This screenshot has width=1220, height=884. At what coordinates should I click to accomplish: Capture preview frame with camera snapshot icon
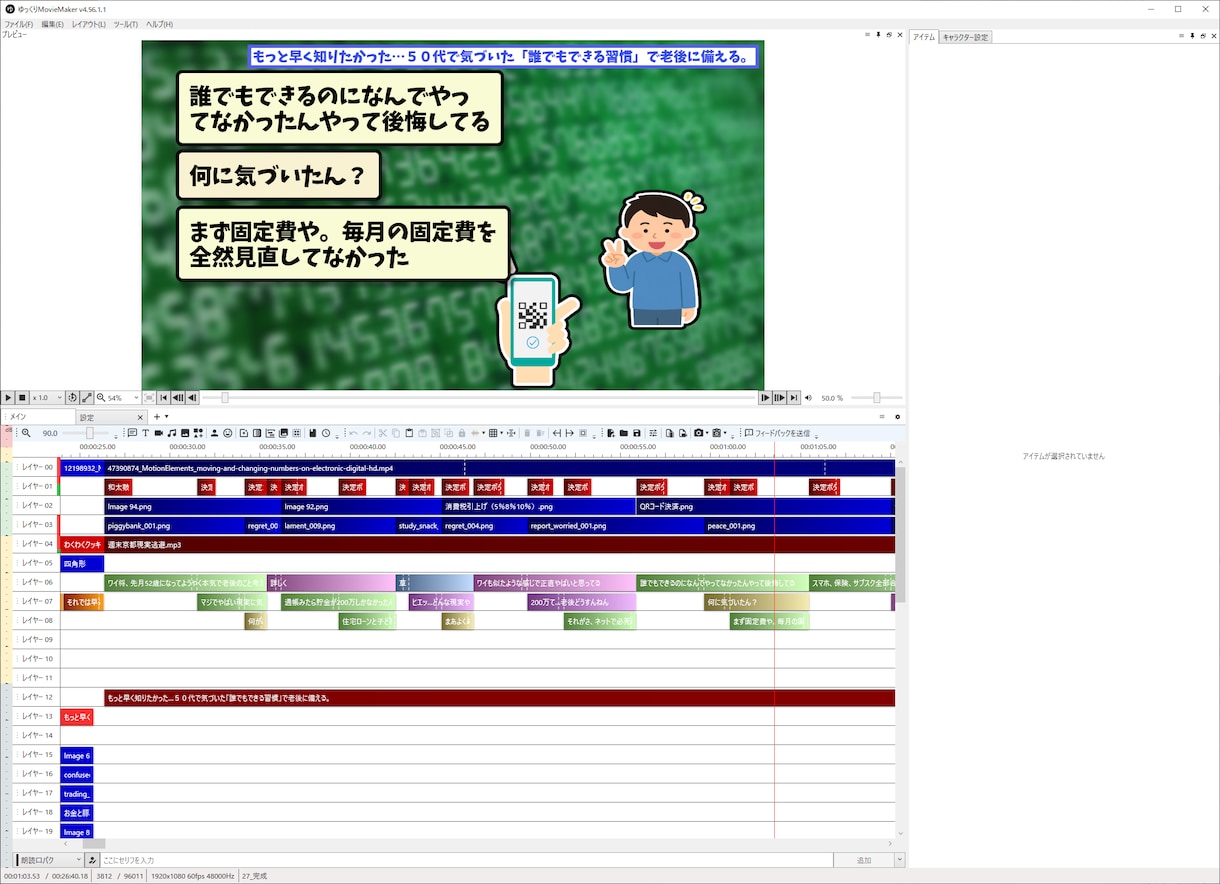[x=698, y=433]
